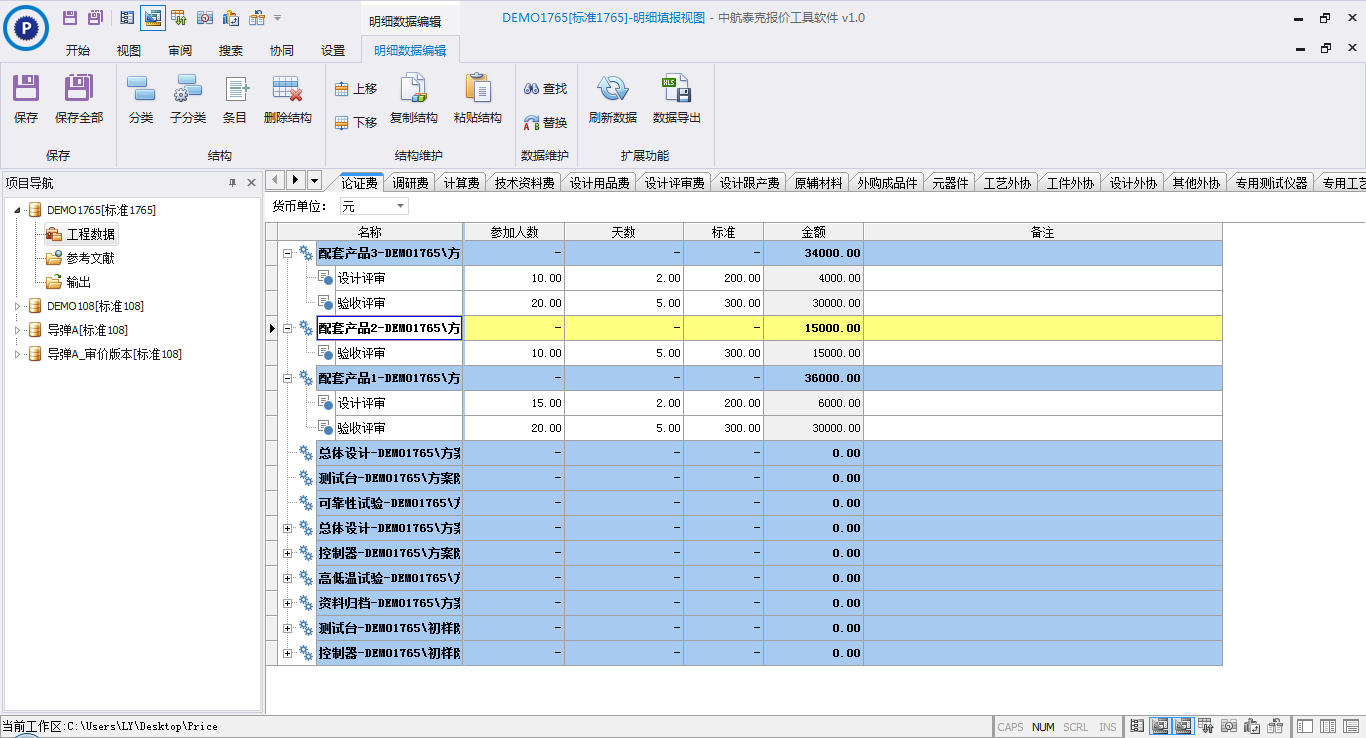Open the quick access toolbar customize arrow

pos(277,18)
